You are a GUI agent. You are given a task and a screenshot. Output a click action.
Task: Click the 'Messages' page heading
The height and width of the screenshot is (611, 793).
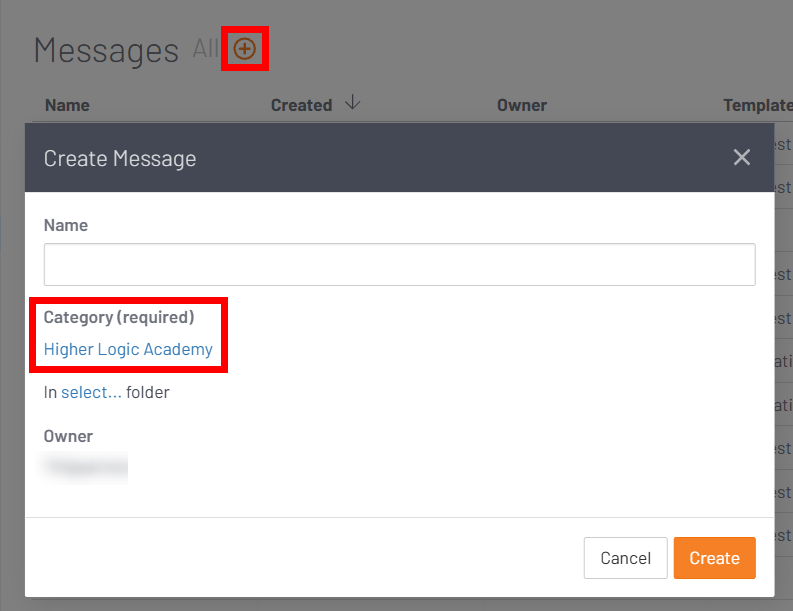coord(106,50)
